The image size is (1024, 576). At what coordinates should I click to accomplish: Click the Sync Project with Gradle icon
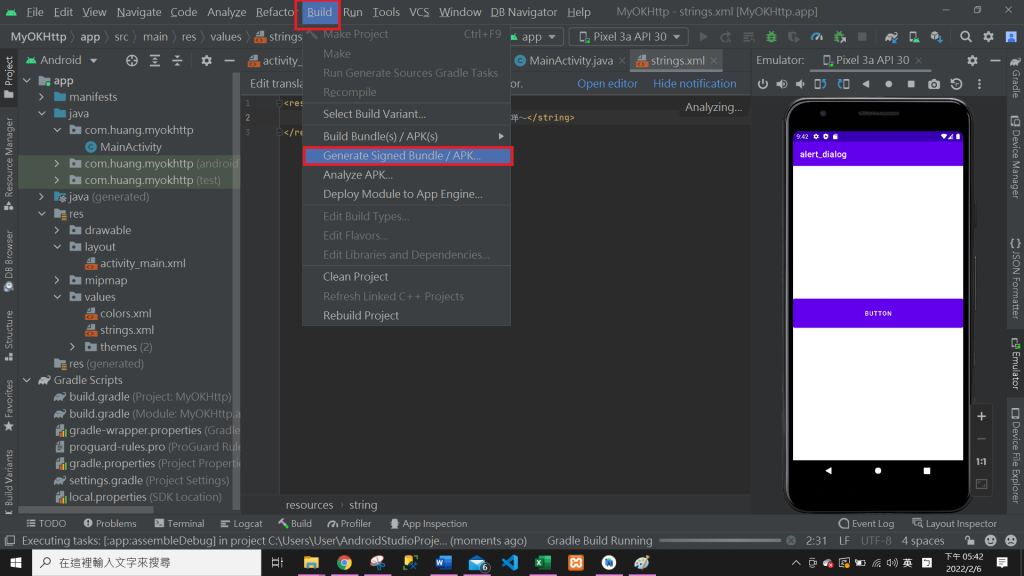coord(891,37)
